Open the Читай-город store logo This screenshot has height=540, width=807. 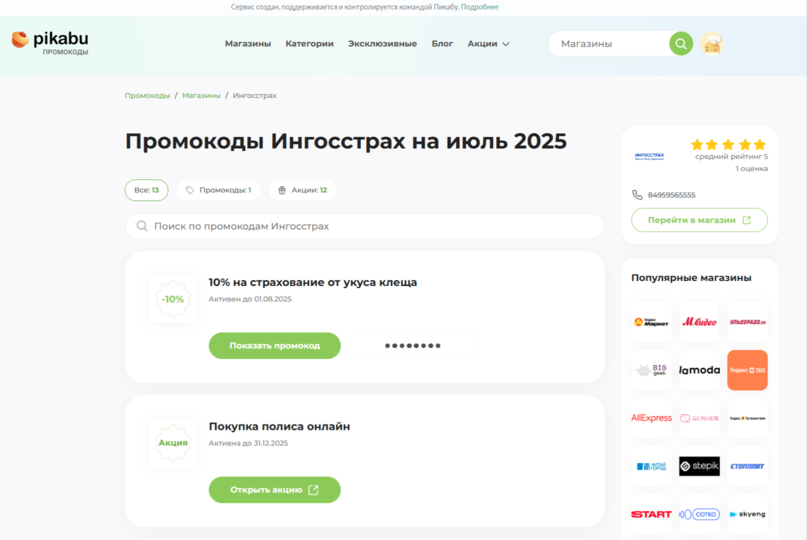(651, 466)
